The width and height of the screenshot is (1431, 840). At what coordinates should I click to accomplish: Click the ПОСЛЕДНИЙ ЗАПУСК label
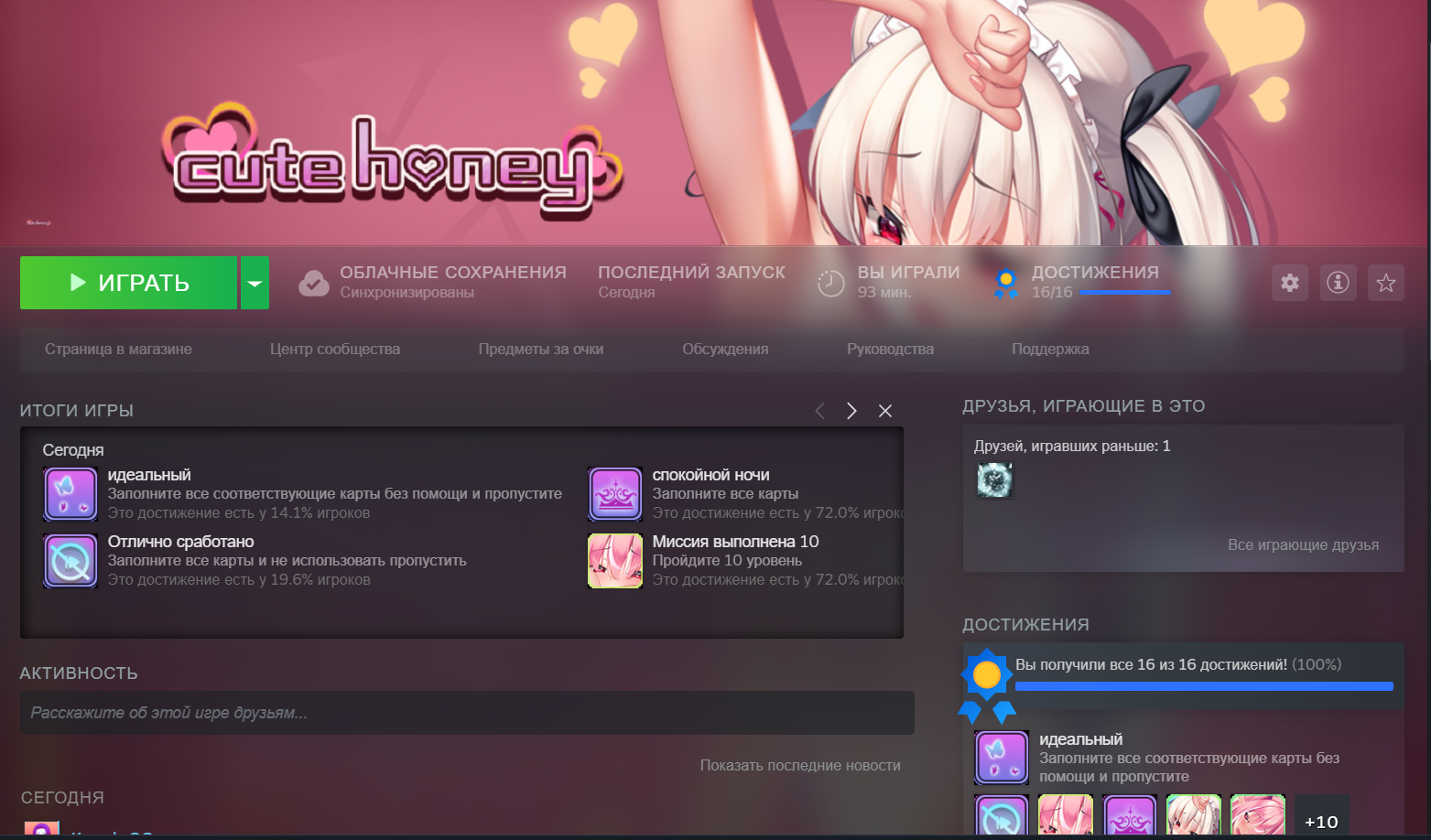691,273
